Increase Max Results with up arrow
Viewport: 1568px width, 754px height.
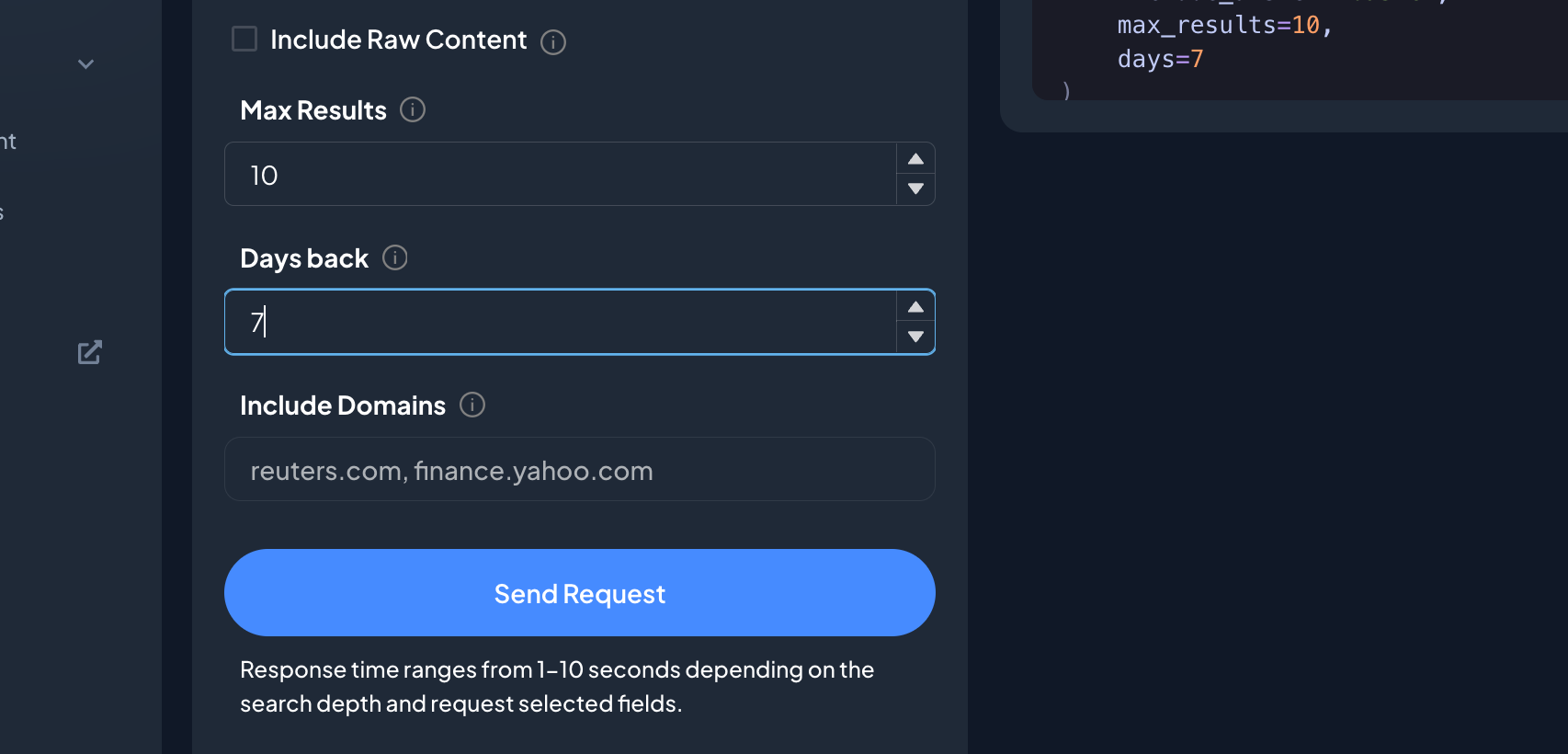pyautogui.click(x=915, y=159)
